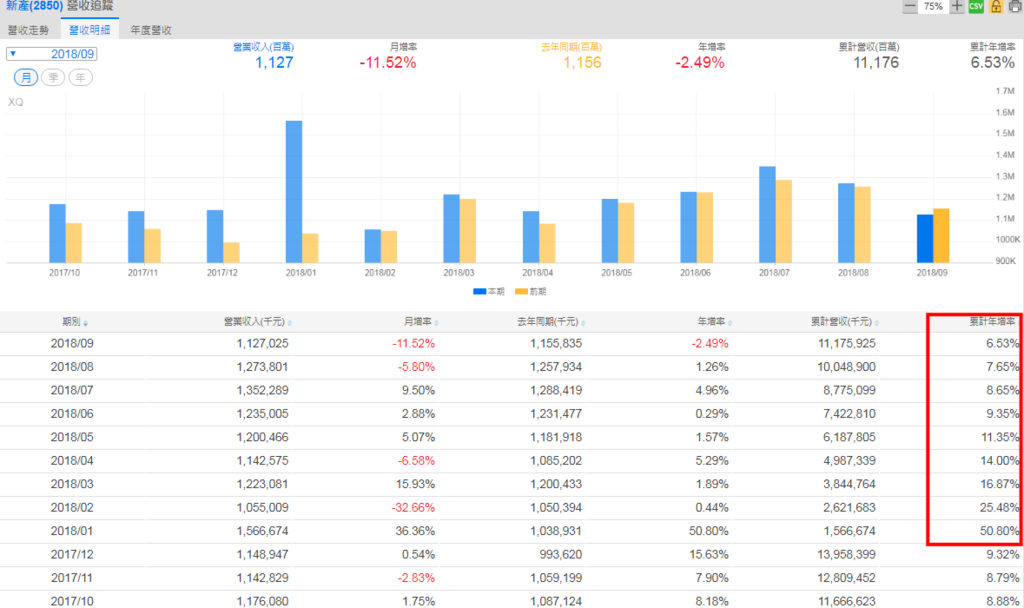Click the sort arrows beside 營業收入(千元)
1024x608 pixels.
pyautogui.click(x=289, y=323)
